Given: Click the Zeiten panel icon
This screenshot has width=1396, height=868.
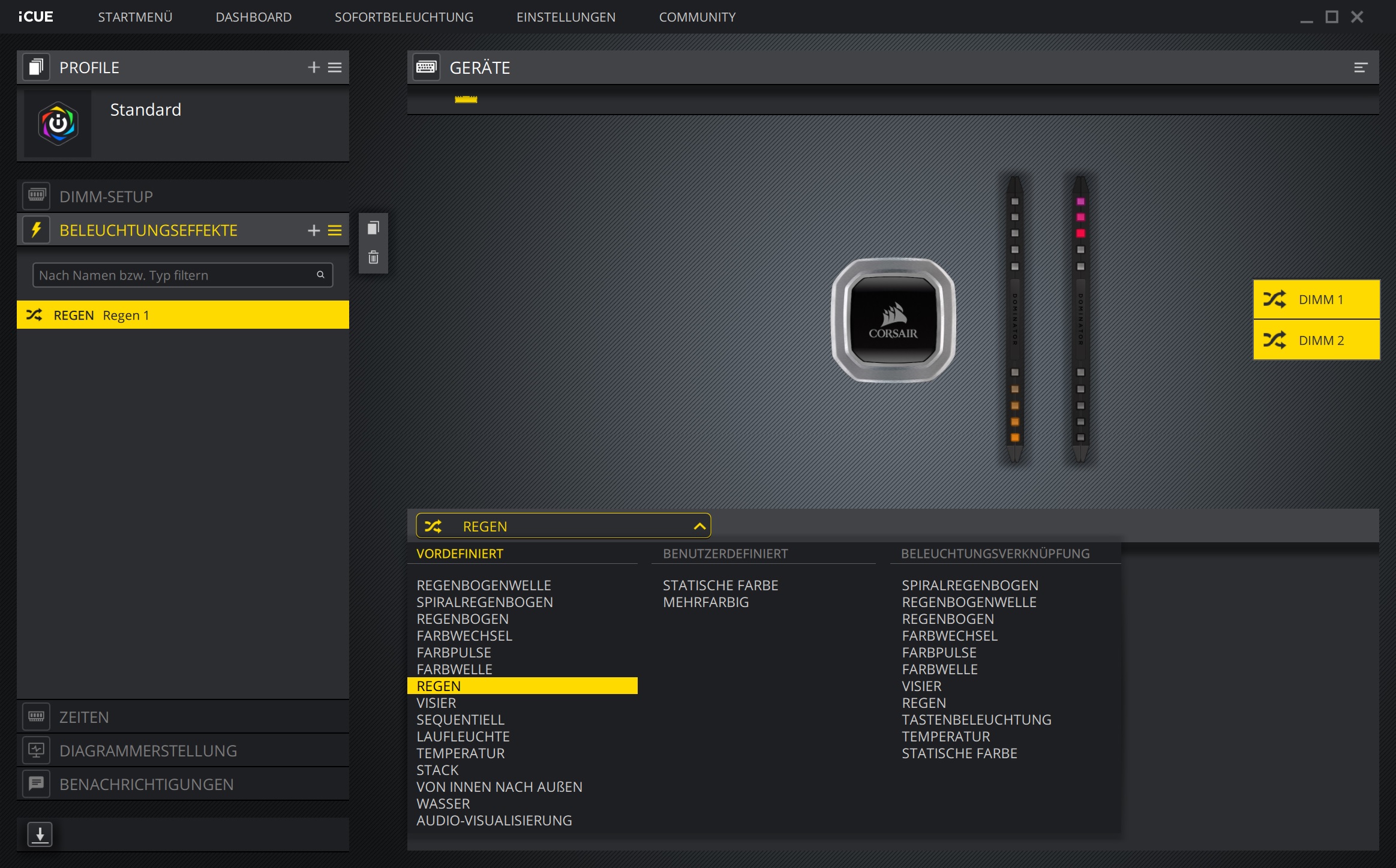Looking at the screenshot, I should click(x=36, y=716).
